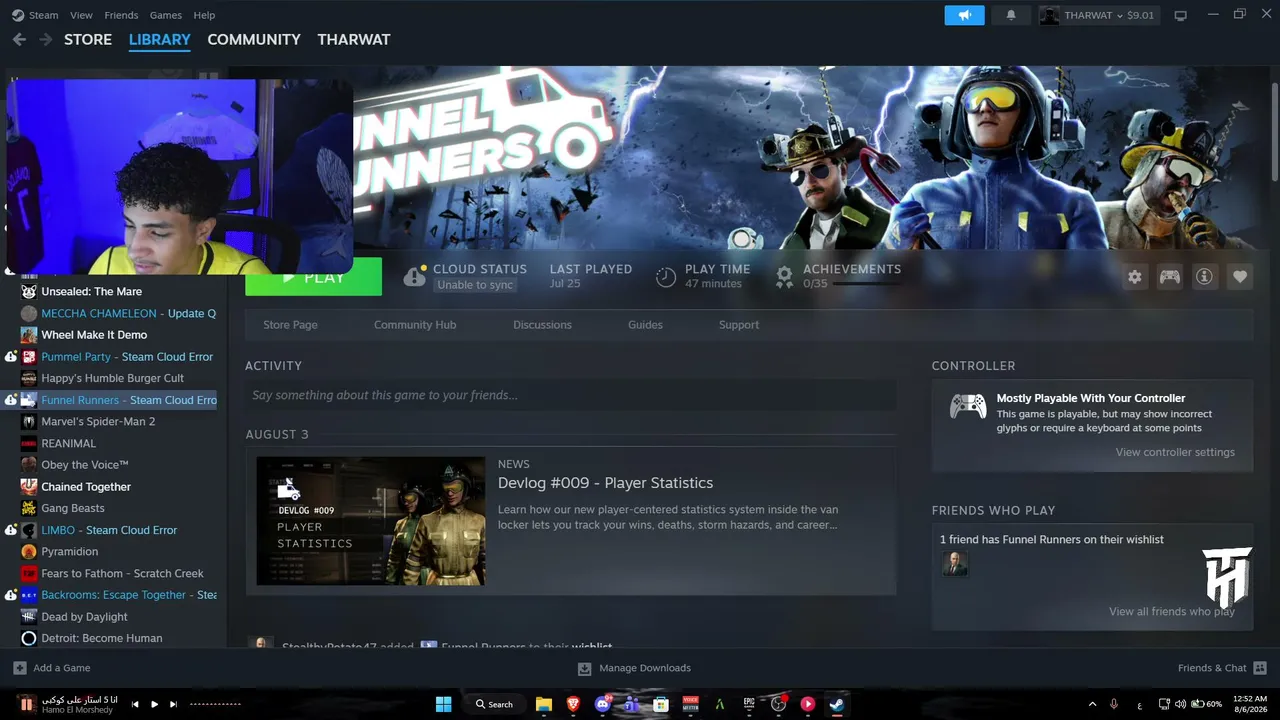The image size is (1280, 720).
Task: Go to the COMMUNITY tab
Action: coord(254,39)
